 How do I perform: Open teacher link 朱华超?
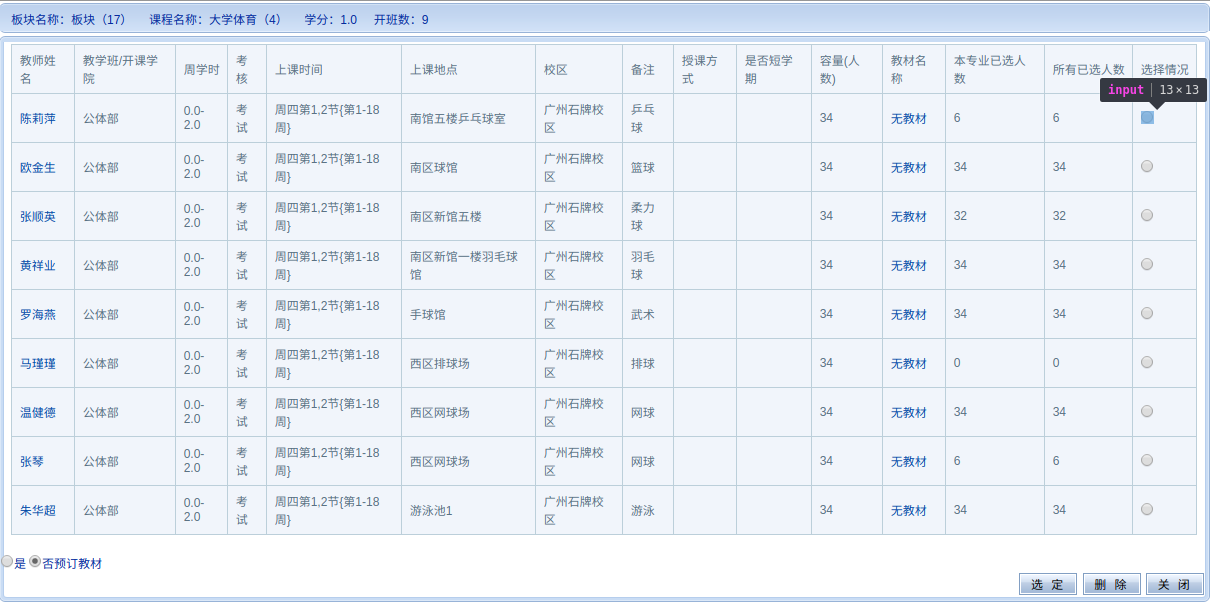click(x=38, y=510)
